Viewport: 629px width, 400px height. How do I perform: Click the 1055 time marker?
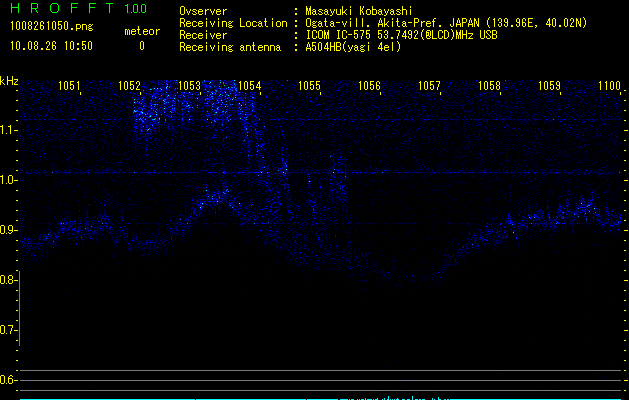click(309, 86)
